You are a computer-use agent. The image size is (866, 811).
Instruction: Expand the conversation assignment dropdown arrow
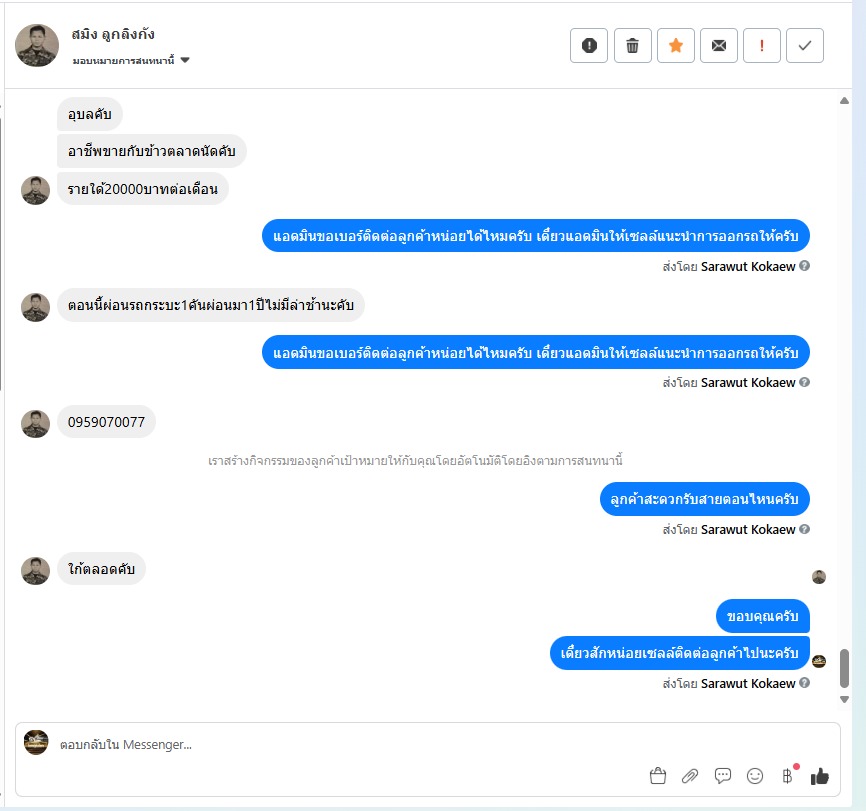[x=185, y=60]
